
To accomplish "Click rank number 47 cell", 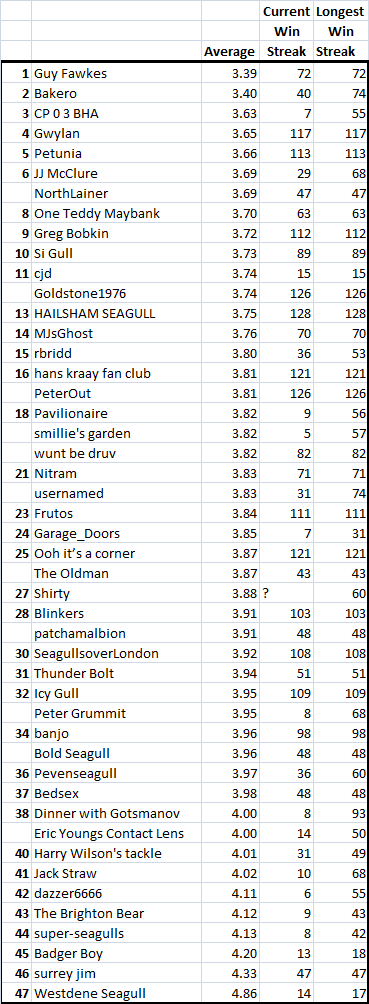I will (17, 993).
